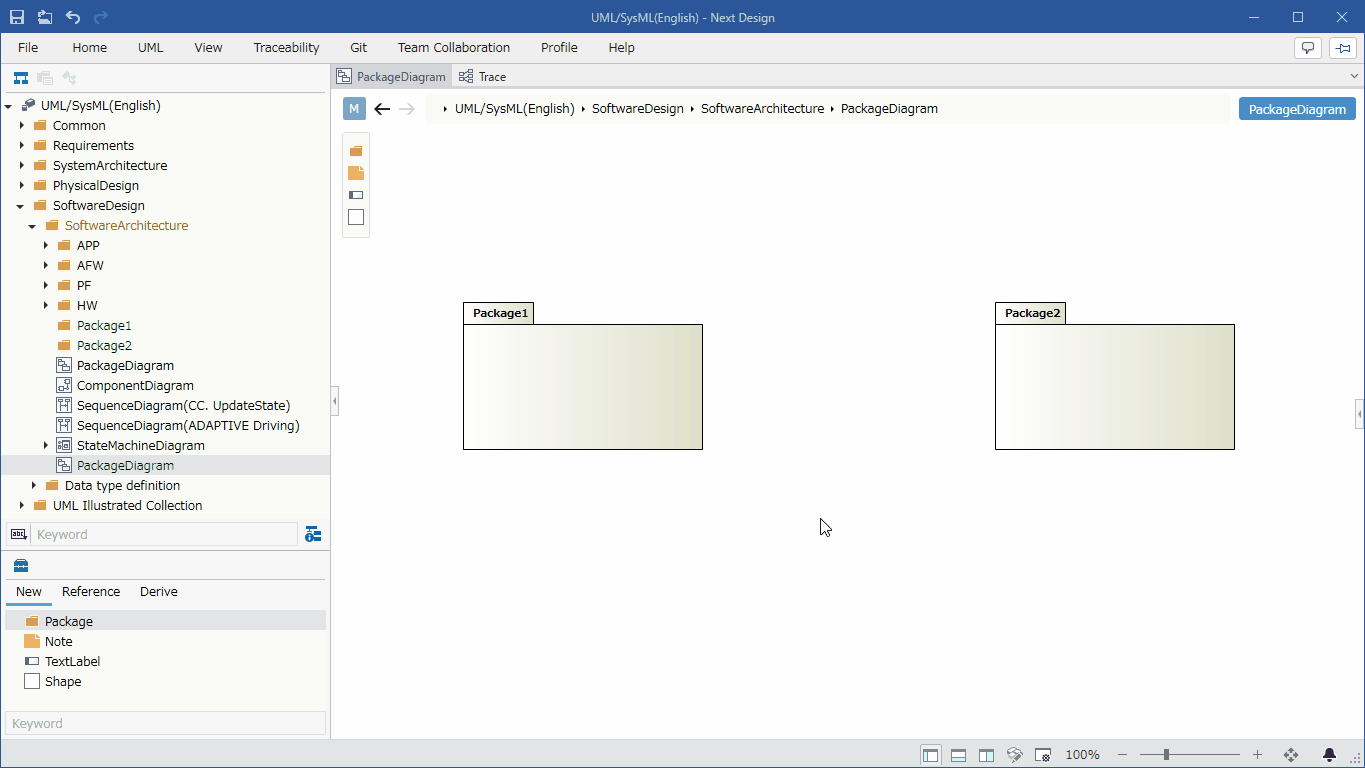Open the editor tab list dropdown
The height and width of the screenshot is (768, 1365).
(x=1354, y=76)
